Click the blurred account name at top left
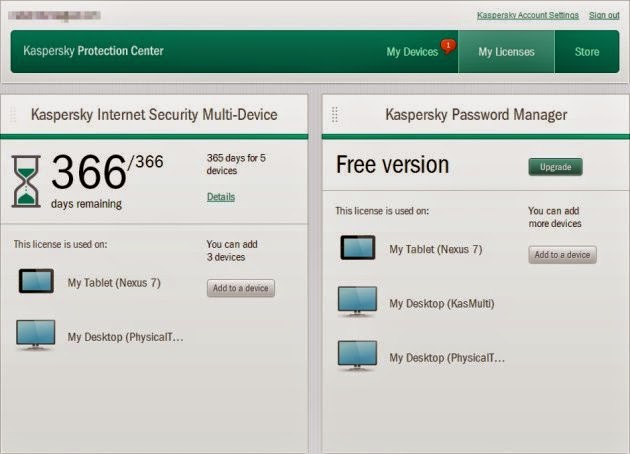 54,15
